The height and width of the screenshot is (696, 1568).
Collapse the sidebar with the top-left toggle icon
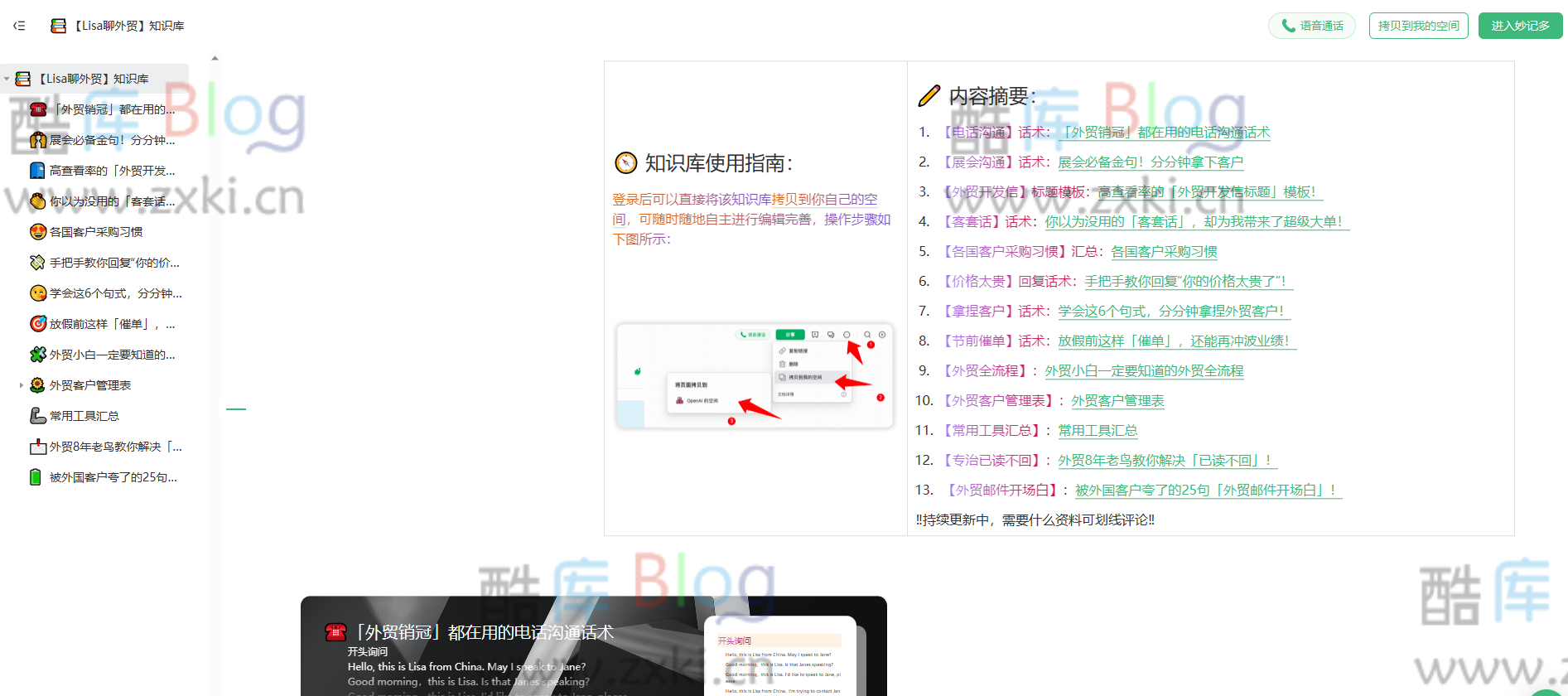click(19, 26)
